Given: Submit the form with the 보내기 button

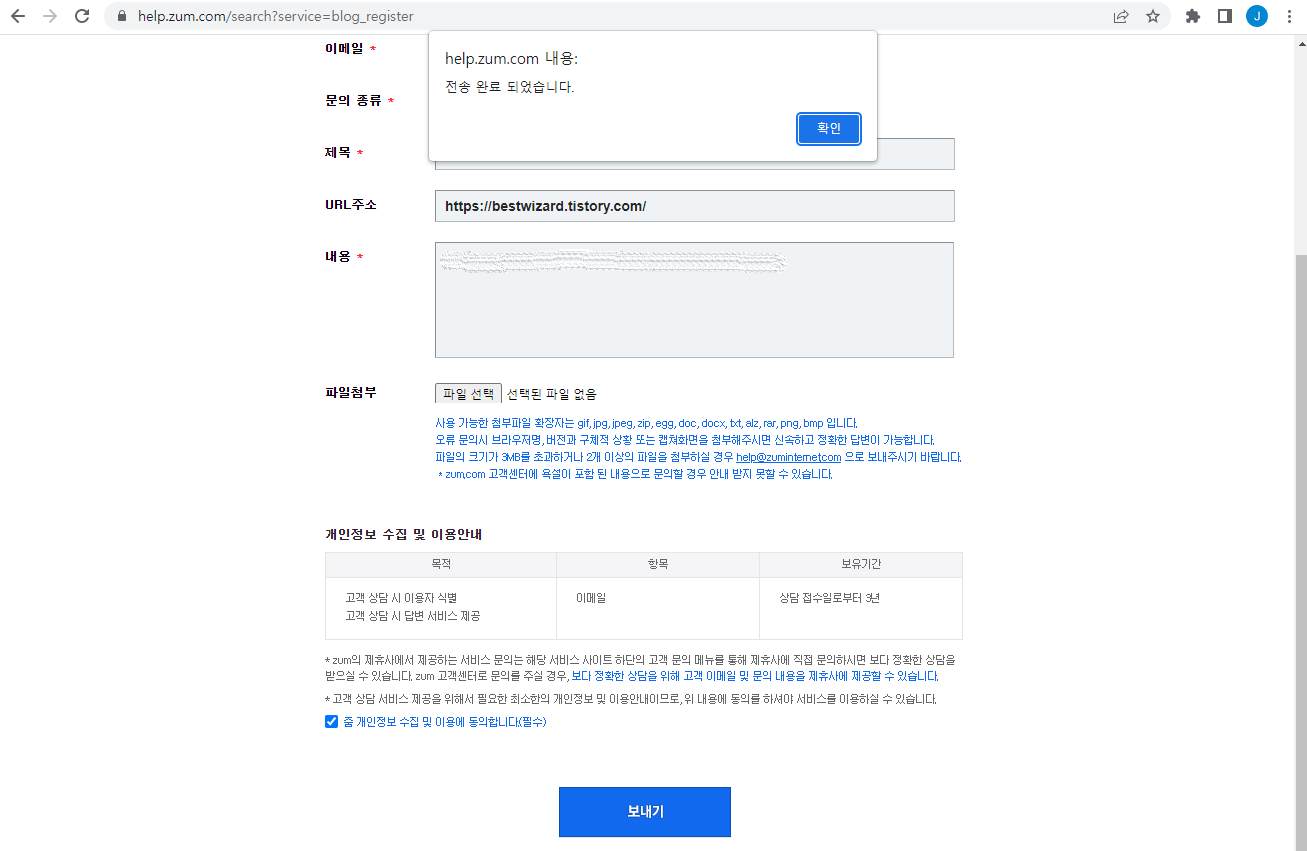Looking at the screenshot, I should click(x=644, y=812).
